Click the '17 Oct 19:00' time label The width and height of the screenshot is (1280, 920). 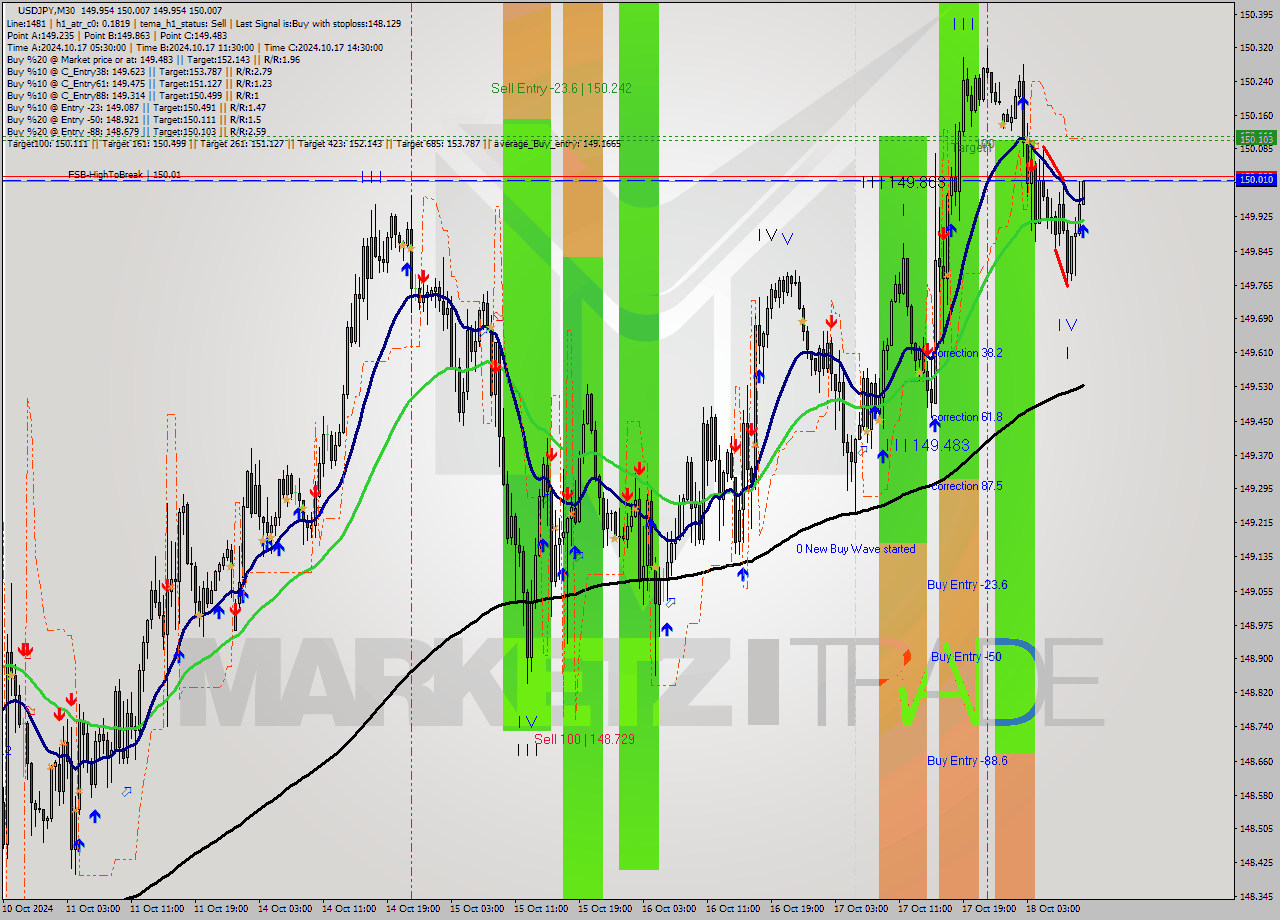(988, 909)
